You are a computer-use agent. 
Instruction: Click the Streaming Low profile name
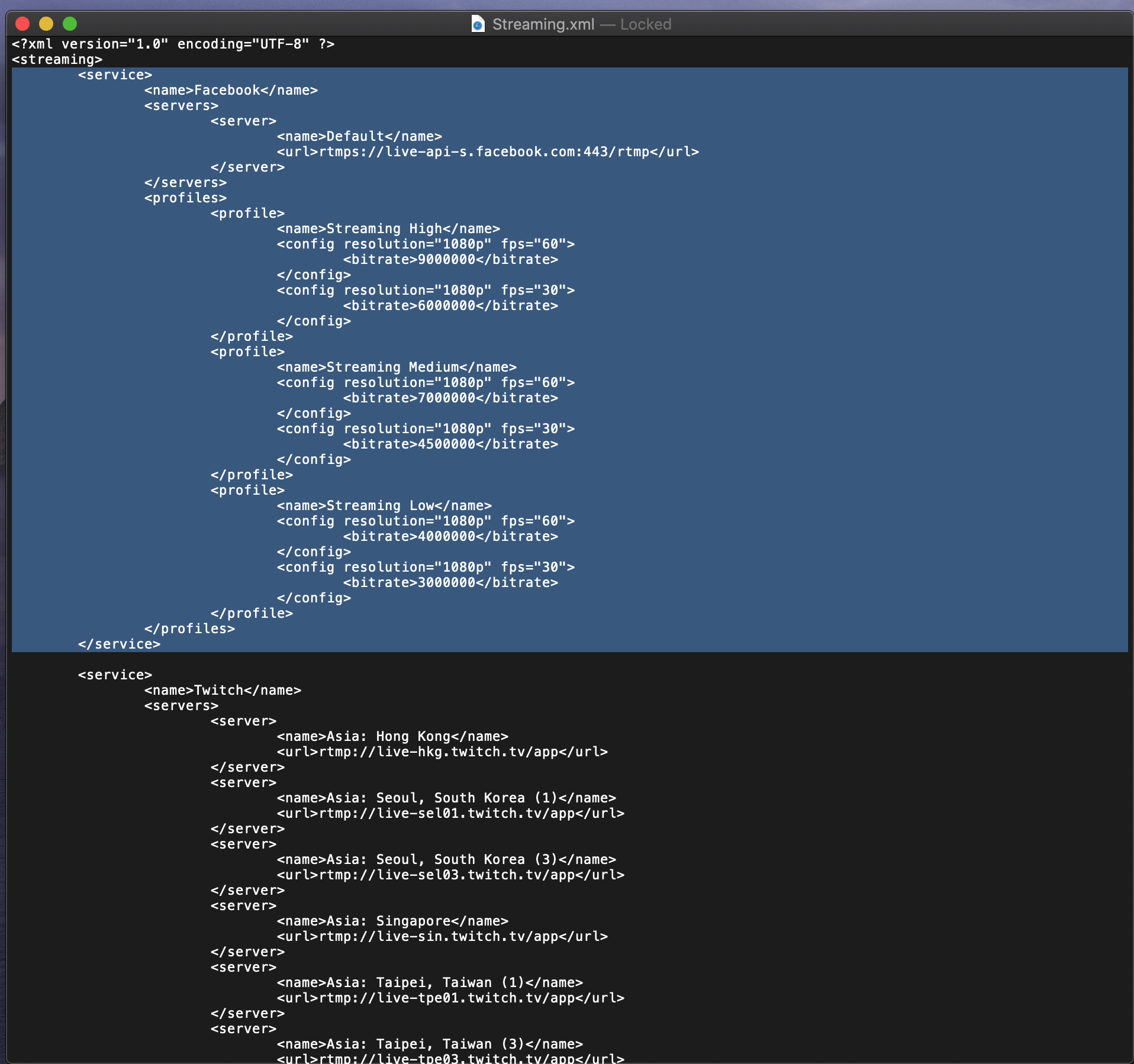coord(384,506)
